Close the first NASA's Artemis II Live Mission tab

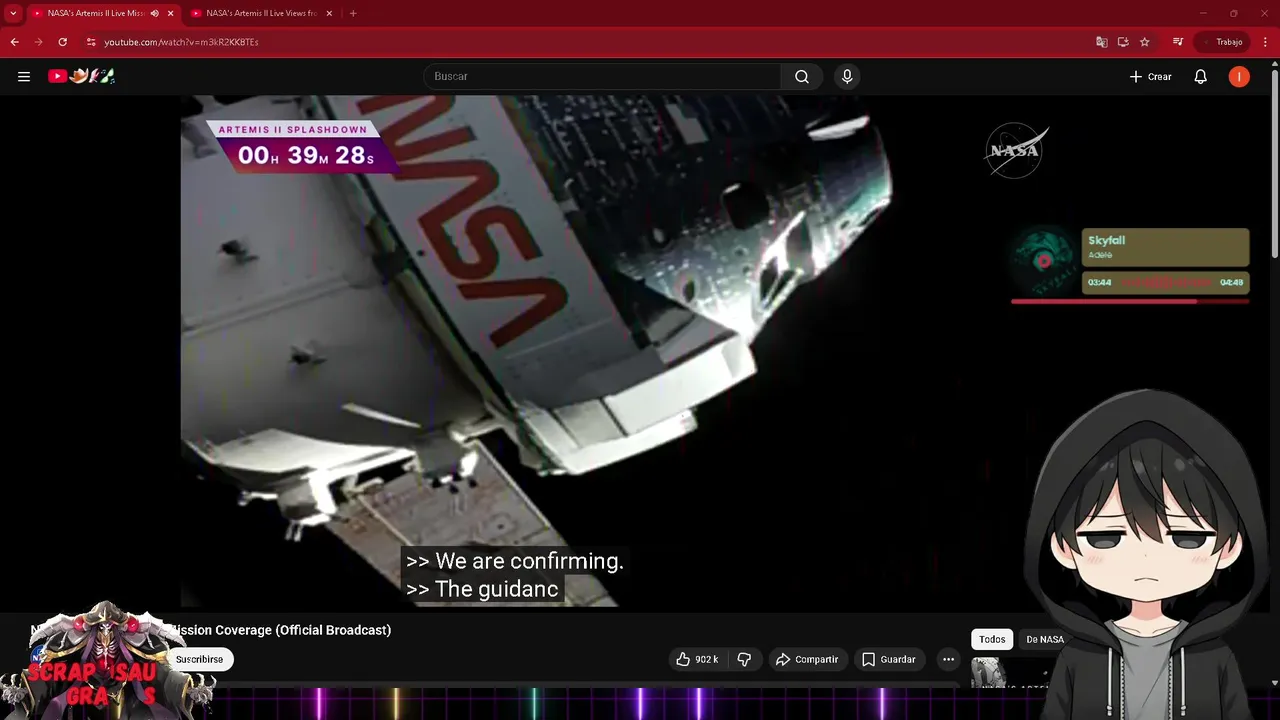(x=170, y=13)
